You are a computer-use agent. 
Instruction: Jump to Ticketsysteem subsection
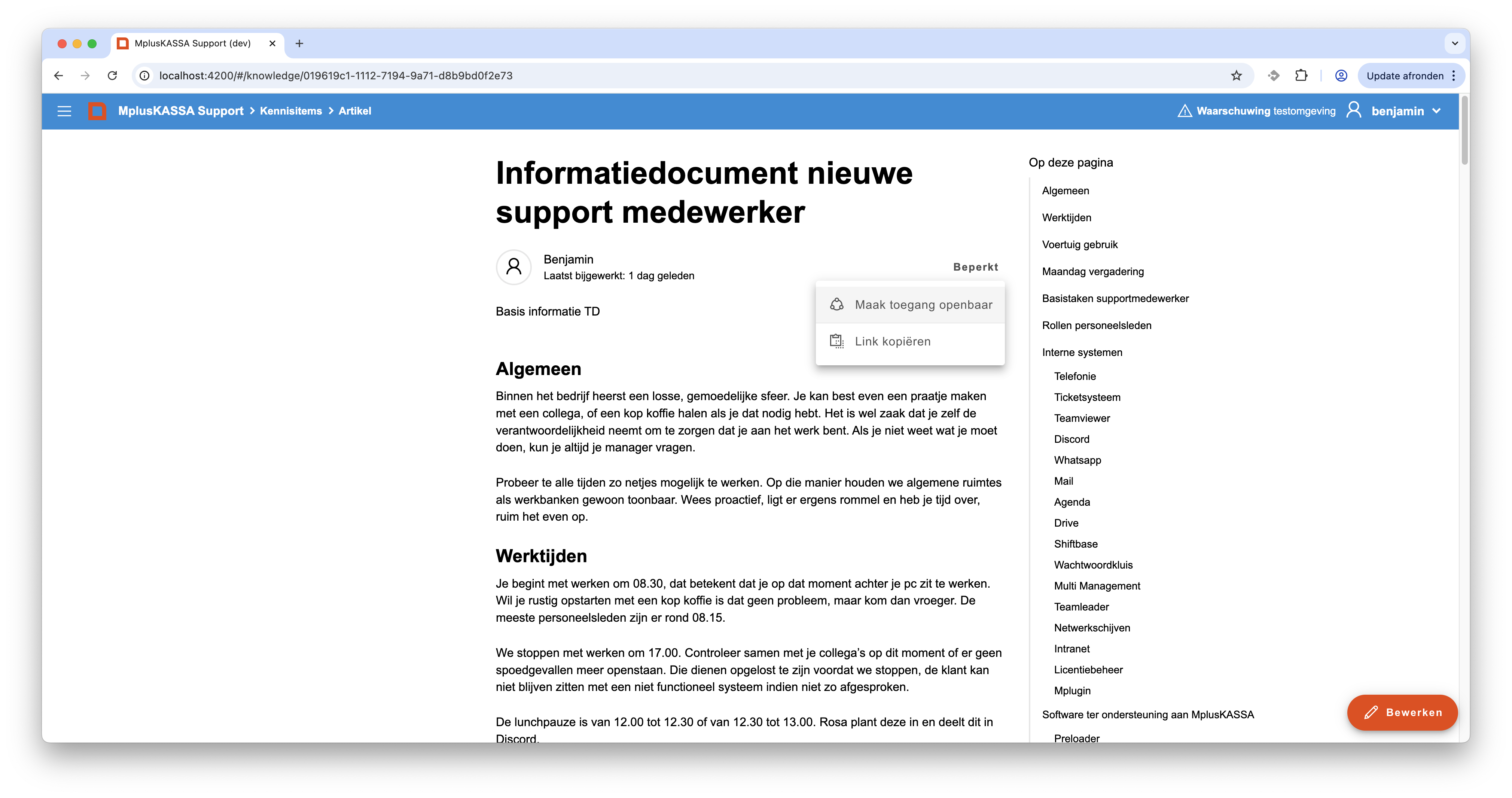pos(1087,398)
